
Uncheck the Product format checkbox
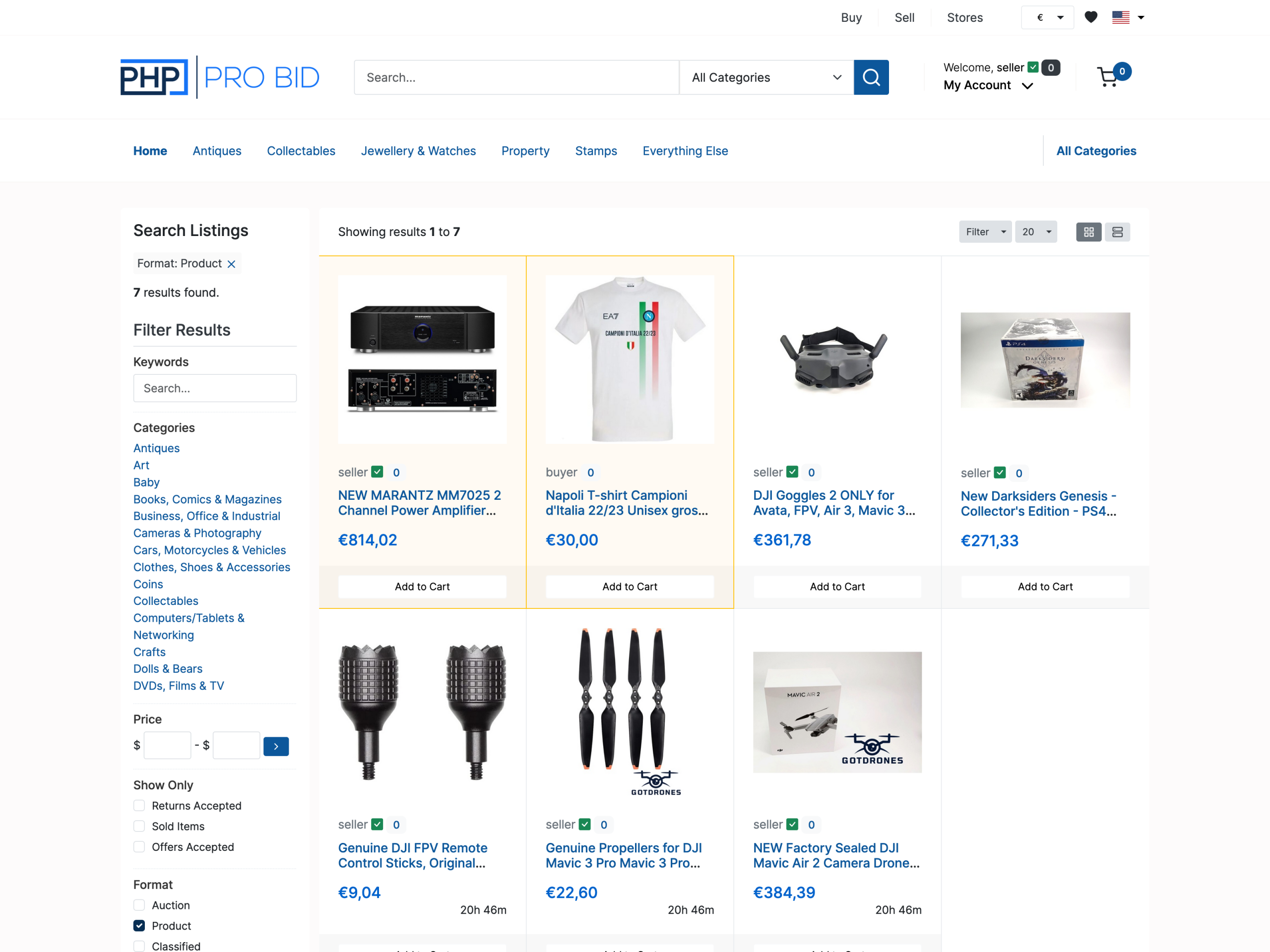[x=139, y=926]
